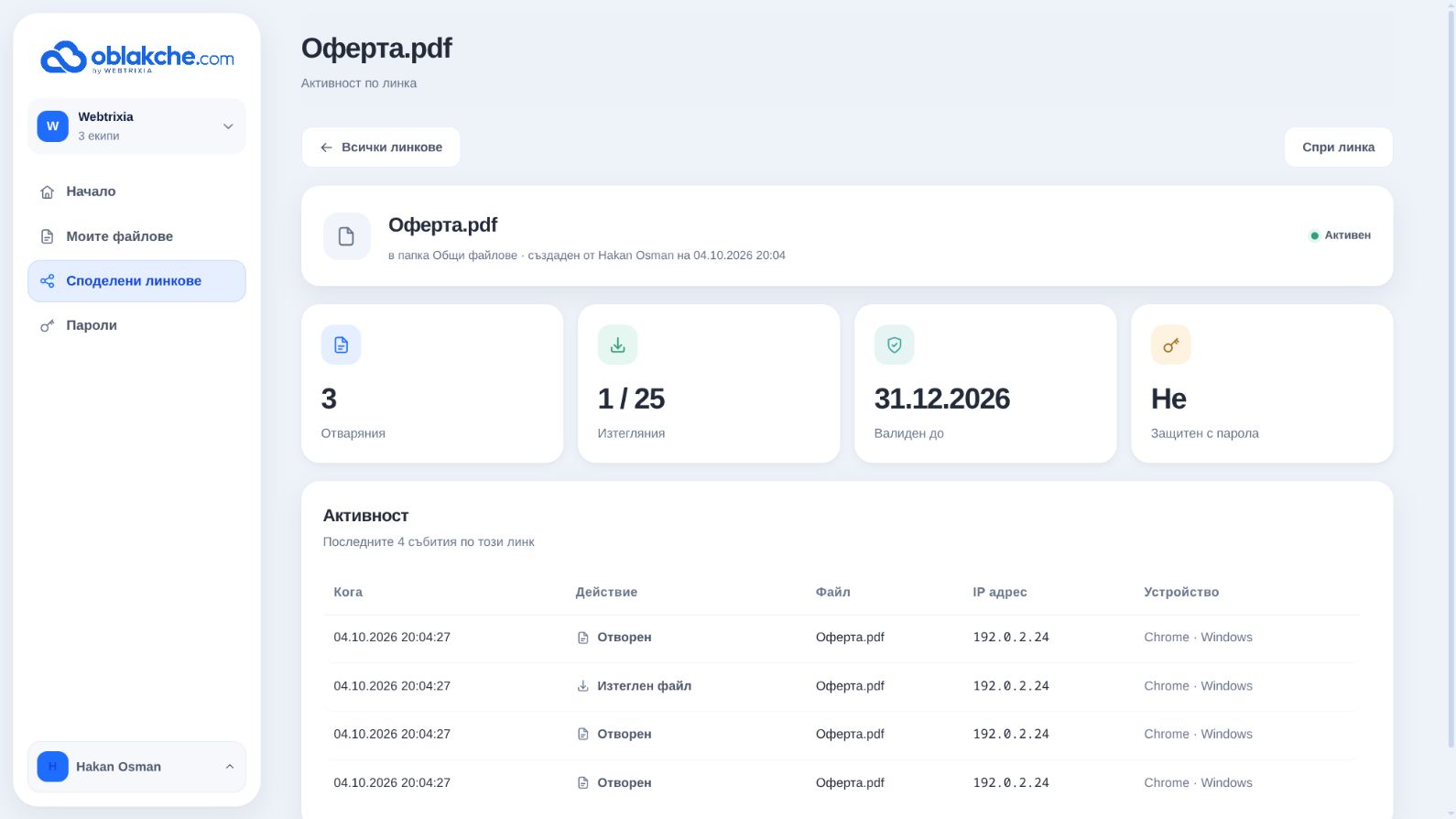
Task: Click the IP адрес column header
Action: pos(1000,592)
